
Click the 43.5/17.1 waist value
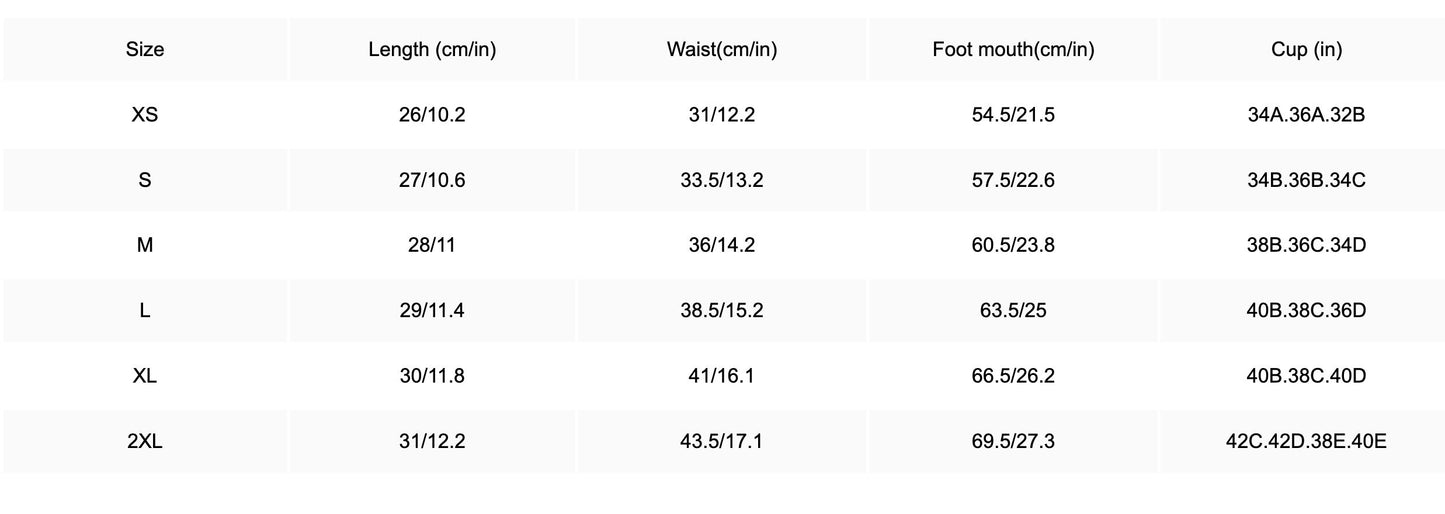coord(722,441)
